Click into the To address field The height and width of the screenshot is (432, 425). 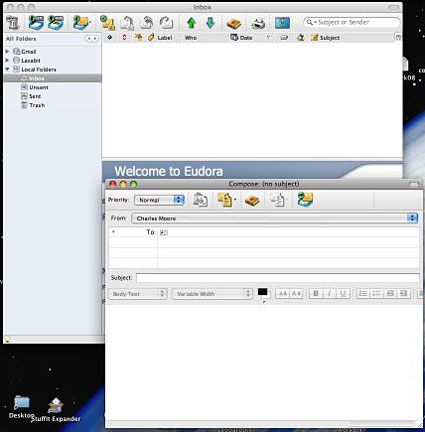click(x=288, y=232)
